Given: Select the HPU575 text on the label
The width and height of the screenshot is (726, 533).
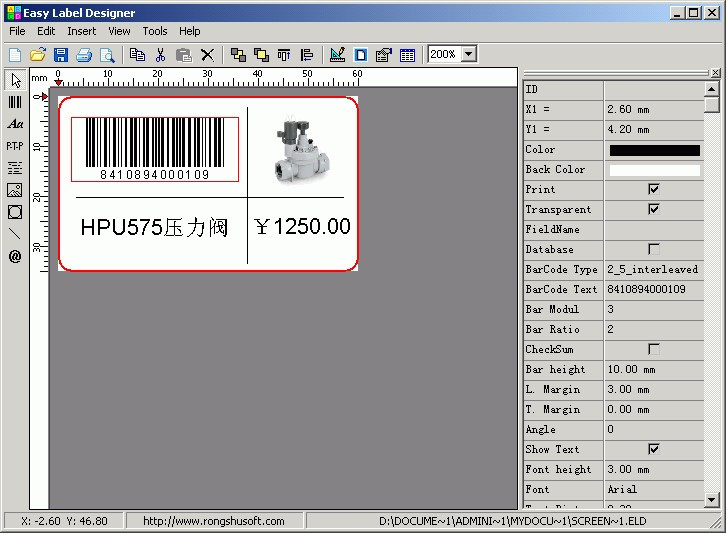Looking at the screenshot, I should click(x=155, y=227).
